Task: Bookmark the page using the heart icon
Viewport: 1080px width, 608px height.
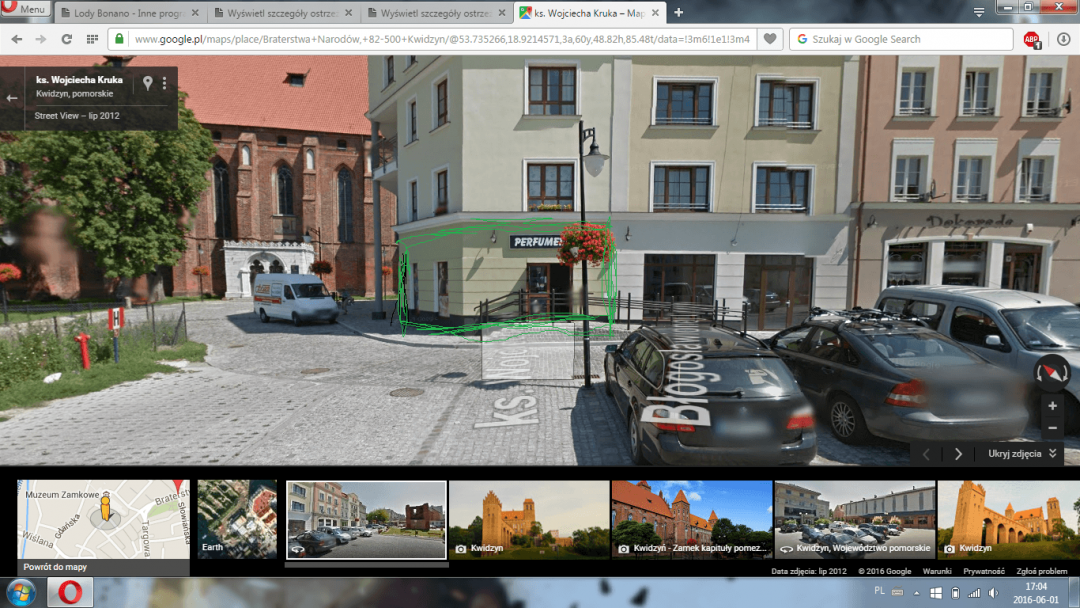Action: [x=770, y=39]
